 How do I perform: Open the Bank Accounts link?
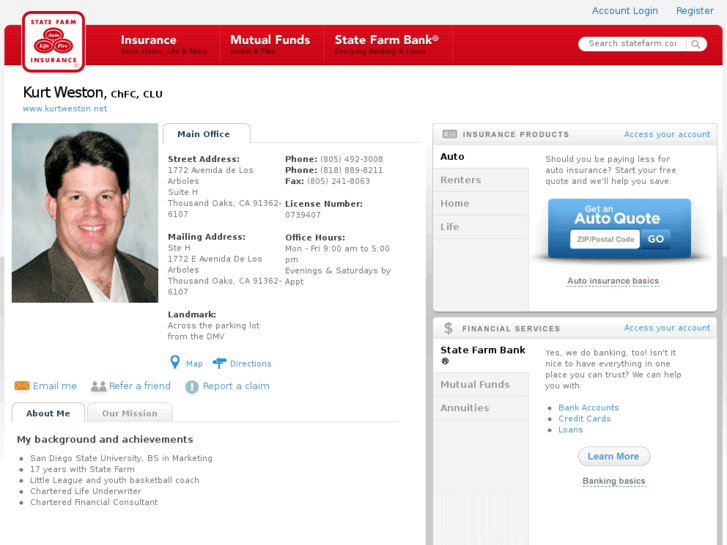click(588, 408)
